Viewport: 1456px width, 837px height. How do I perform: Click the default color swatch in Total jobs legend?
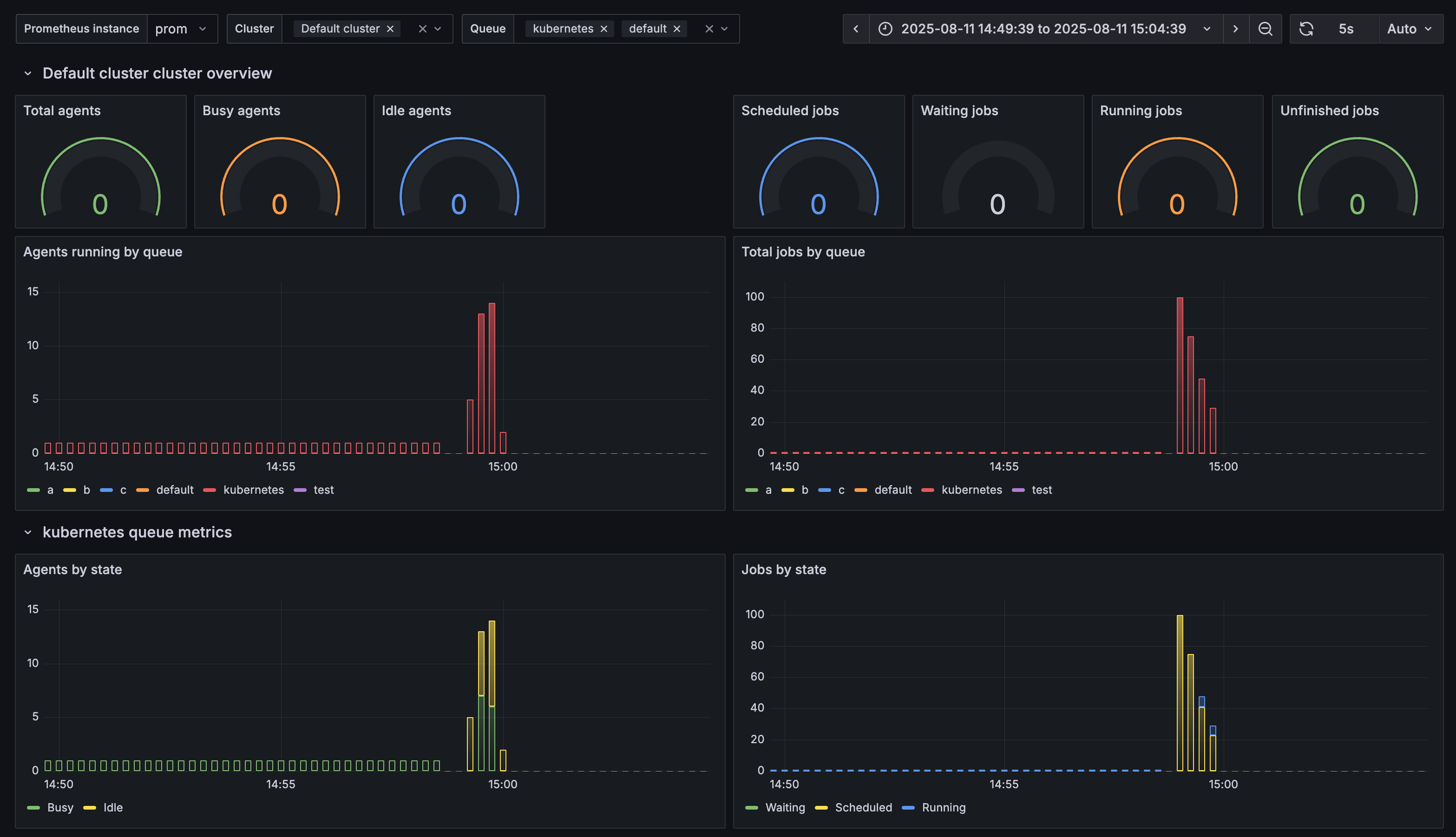[860, 490]
